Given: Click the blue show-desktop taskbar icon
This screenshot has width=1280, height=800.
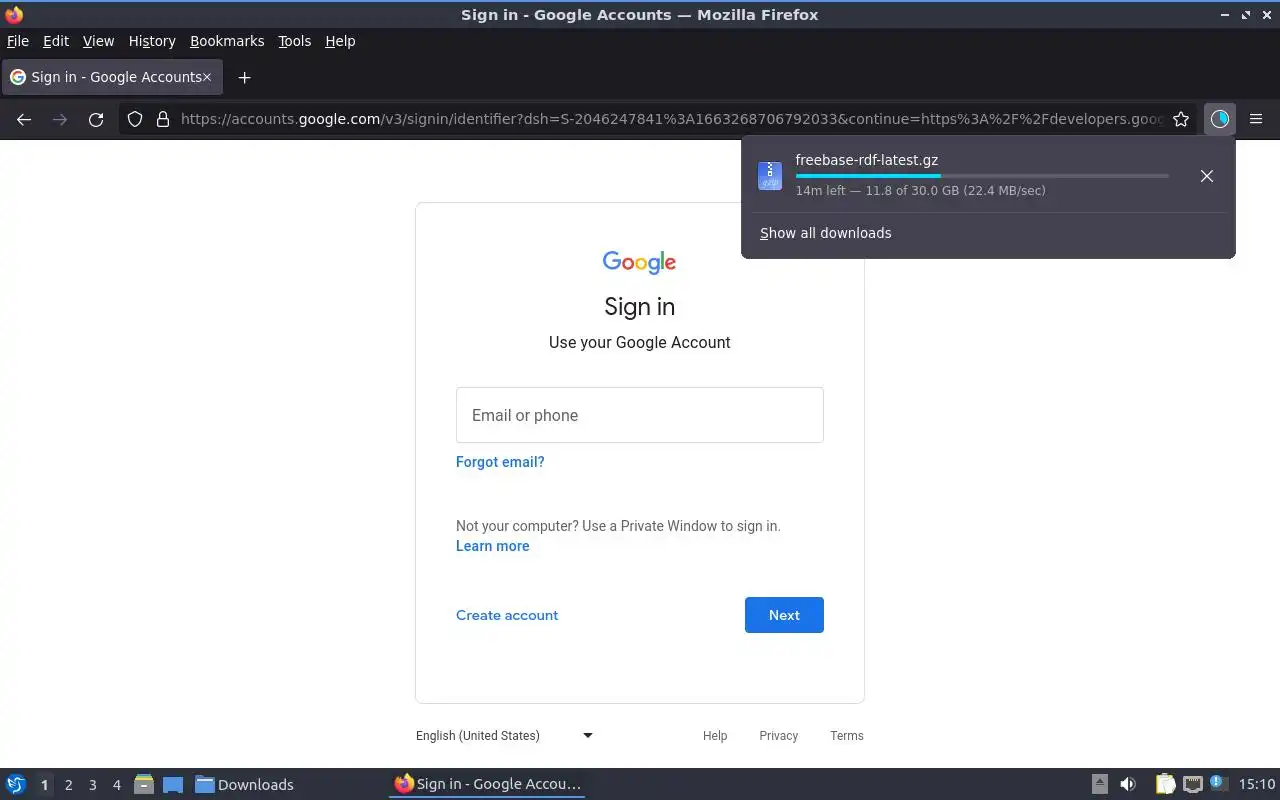Looking at the screenshot, I should (173, 784).
